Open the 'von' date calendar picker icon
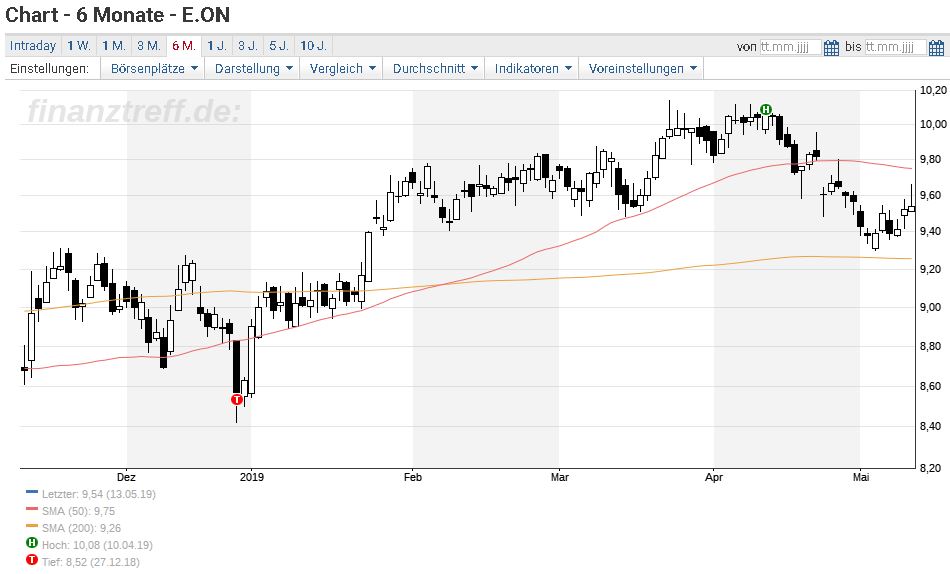 pos(831,47)
